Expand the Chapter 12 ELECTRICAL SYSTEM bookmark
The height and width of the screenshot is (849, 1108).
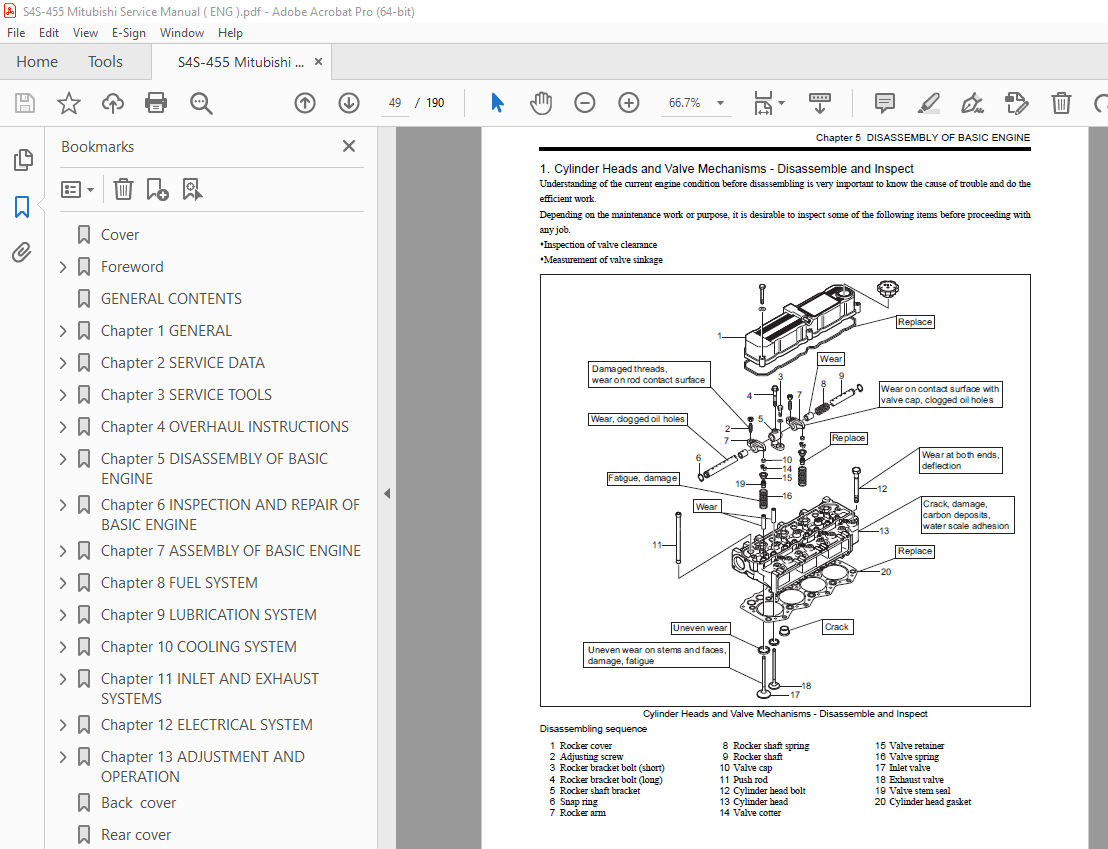click(62, 724)
